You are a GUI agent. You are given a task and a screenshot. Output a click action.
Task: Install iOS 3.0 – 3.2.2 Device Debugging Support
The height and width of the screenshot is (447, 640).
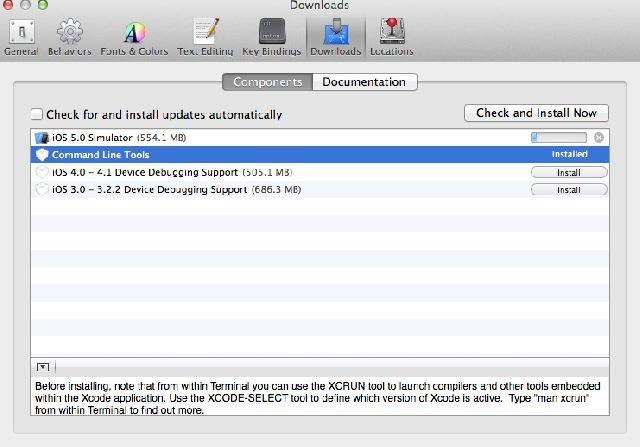point(568,189)
